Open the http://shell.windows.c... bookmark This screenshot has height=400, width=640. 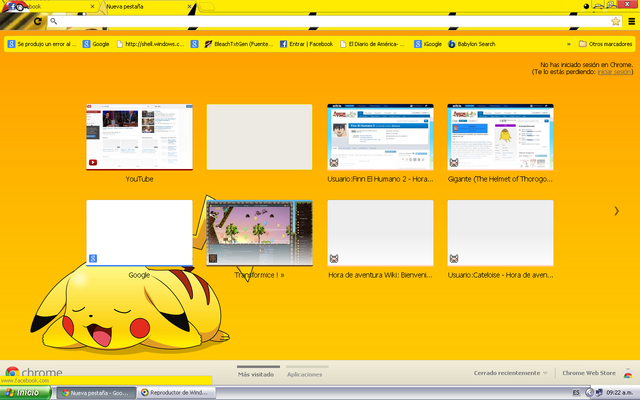coord(150,44)
